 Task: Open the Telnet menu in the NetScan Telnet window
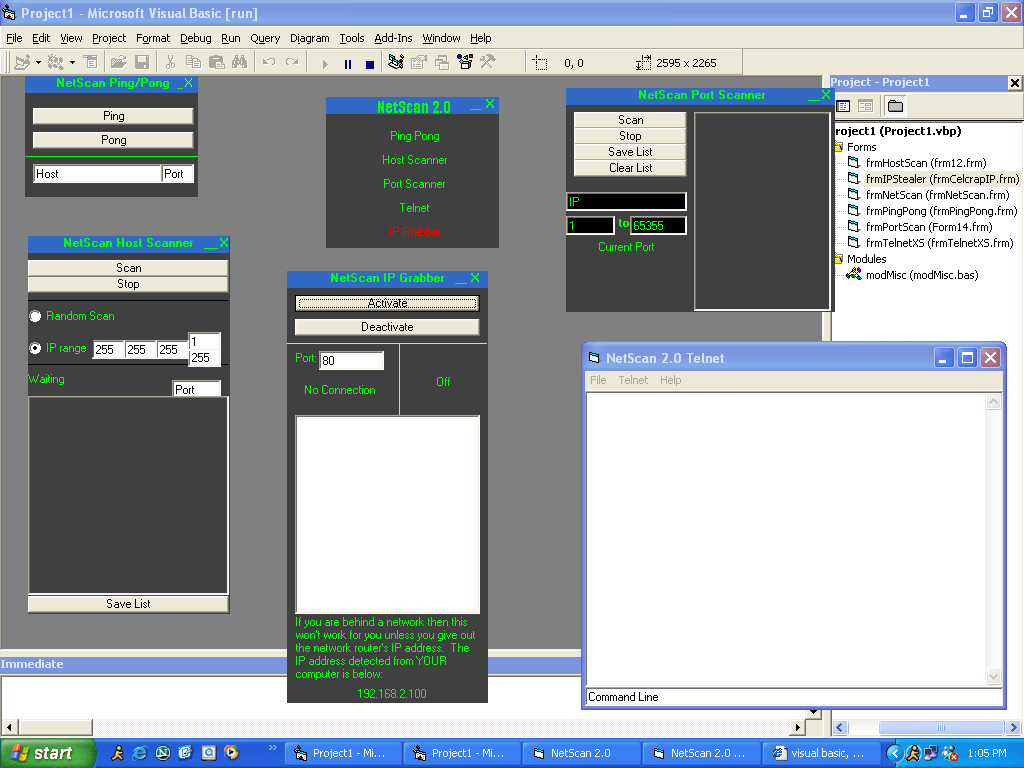[x=632, y=380]
